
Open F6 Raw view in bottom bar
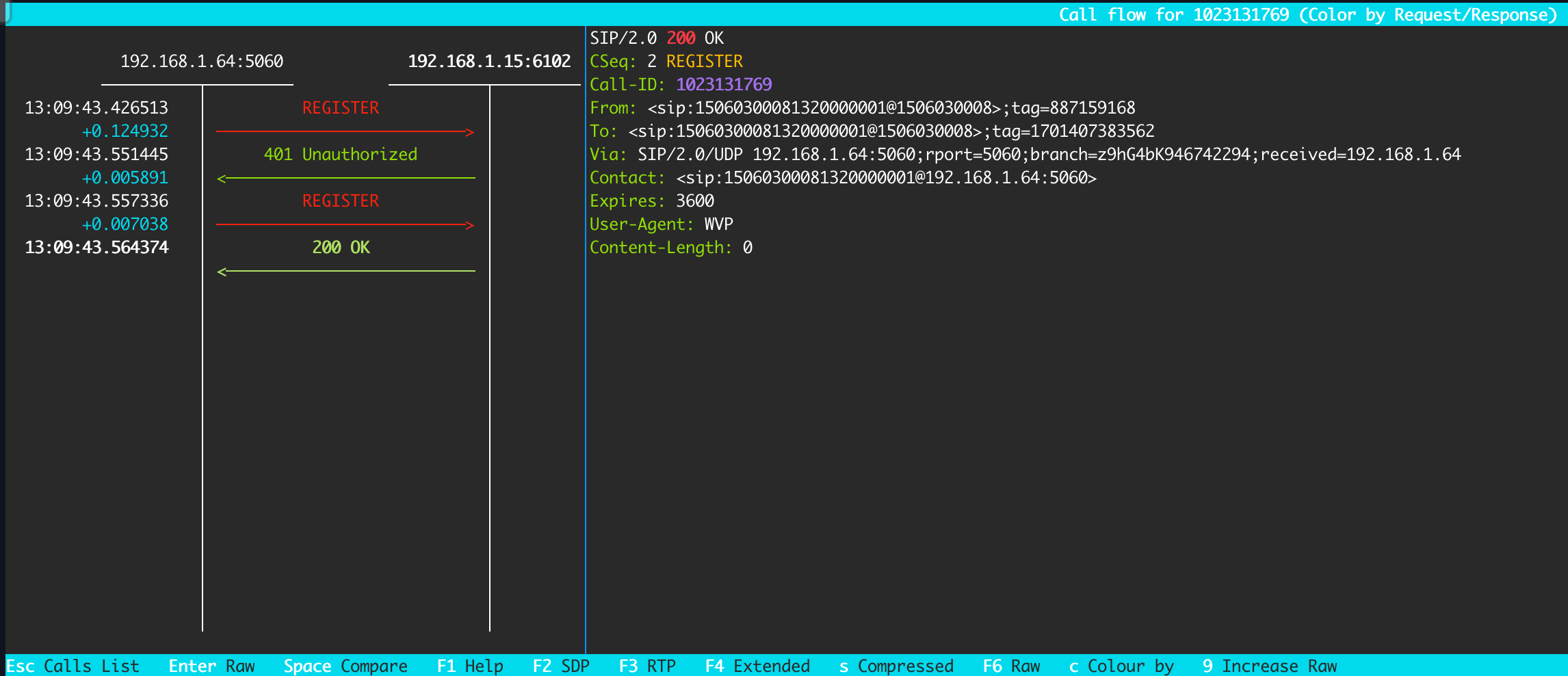1011,666
